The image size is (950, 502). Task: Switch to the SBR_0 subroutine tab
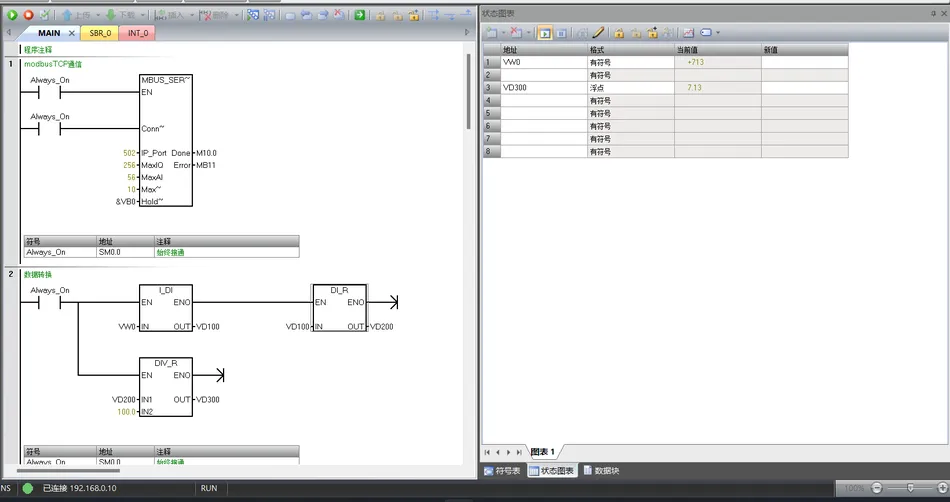tap(100, 33)
